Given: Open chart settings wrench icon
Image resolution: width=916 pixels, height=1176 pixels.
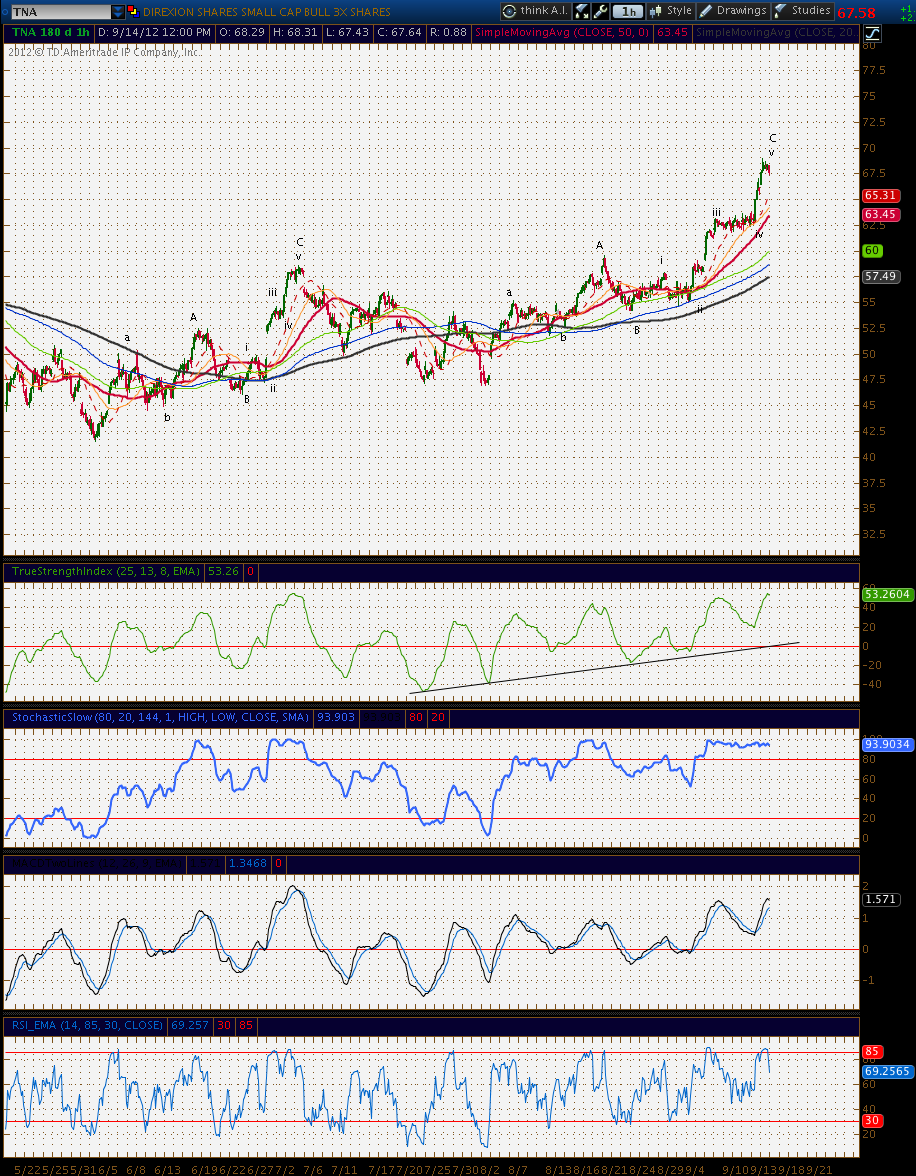Looking at the screenshot, I should (600, 11).
